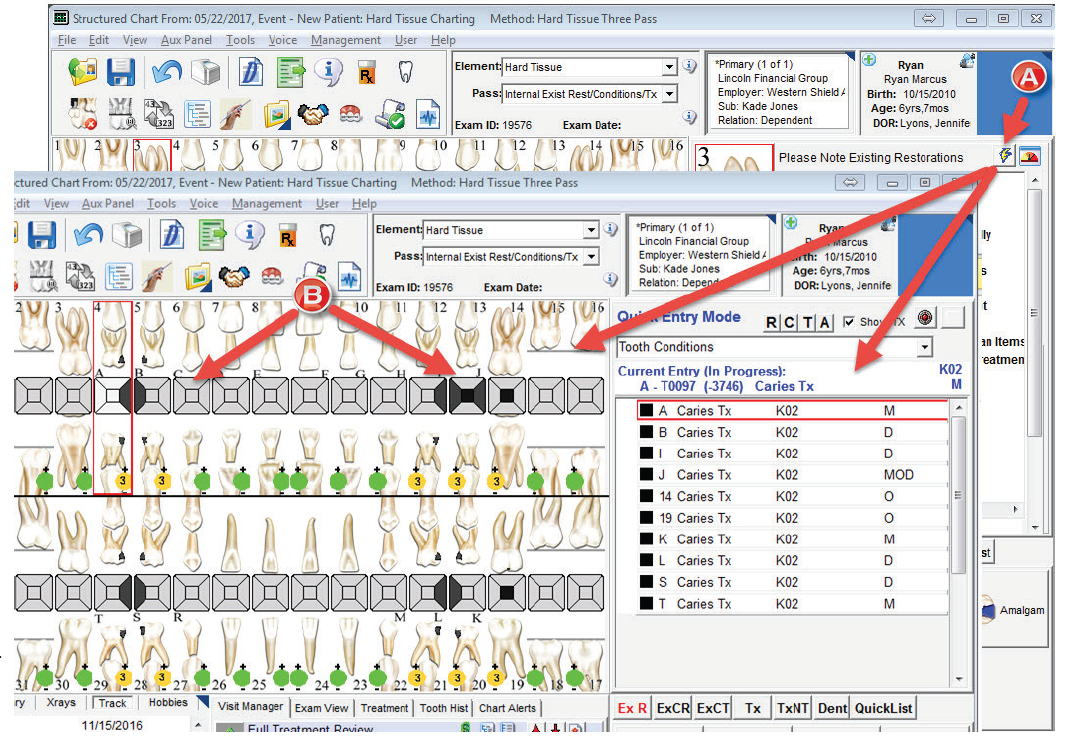The width and height of the screenshot is (1074, 752).
Task: Expand the Tooth Conditions dropdown
Action: [x=925, y=347]
